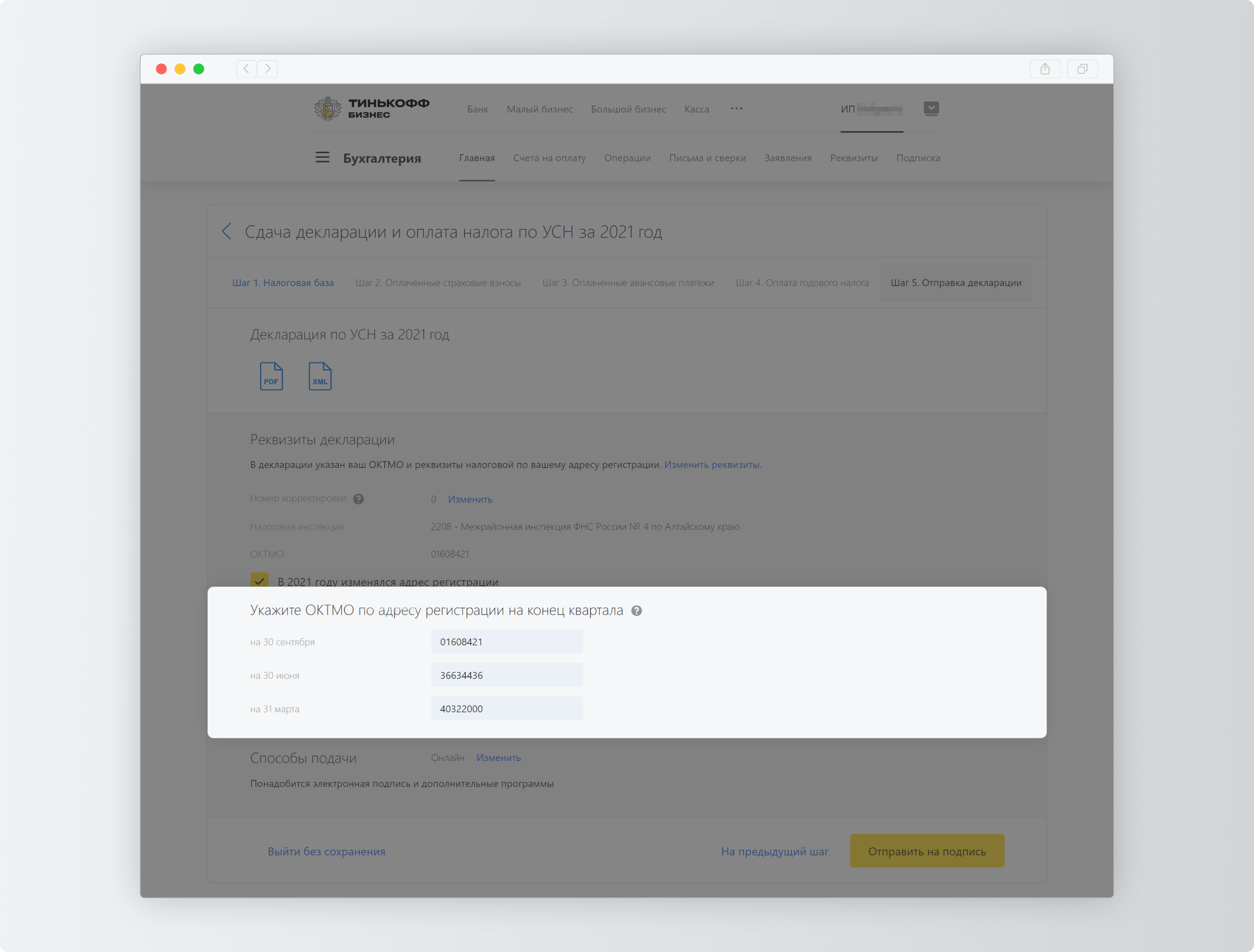Click the browser share icon

pos(1045,69)
